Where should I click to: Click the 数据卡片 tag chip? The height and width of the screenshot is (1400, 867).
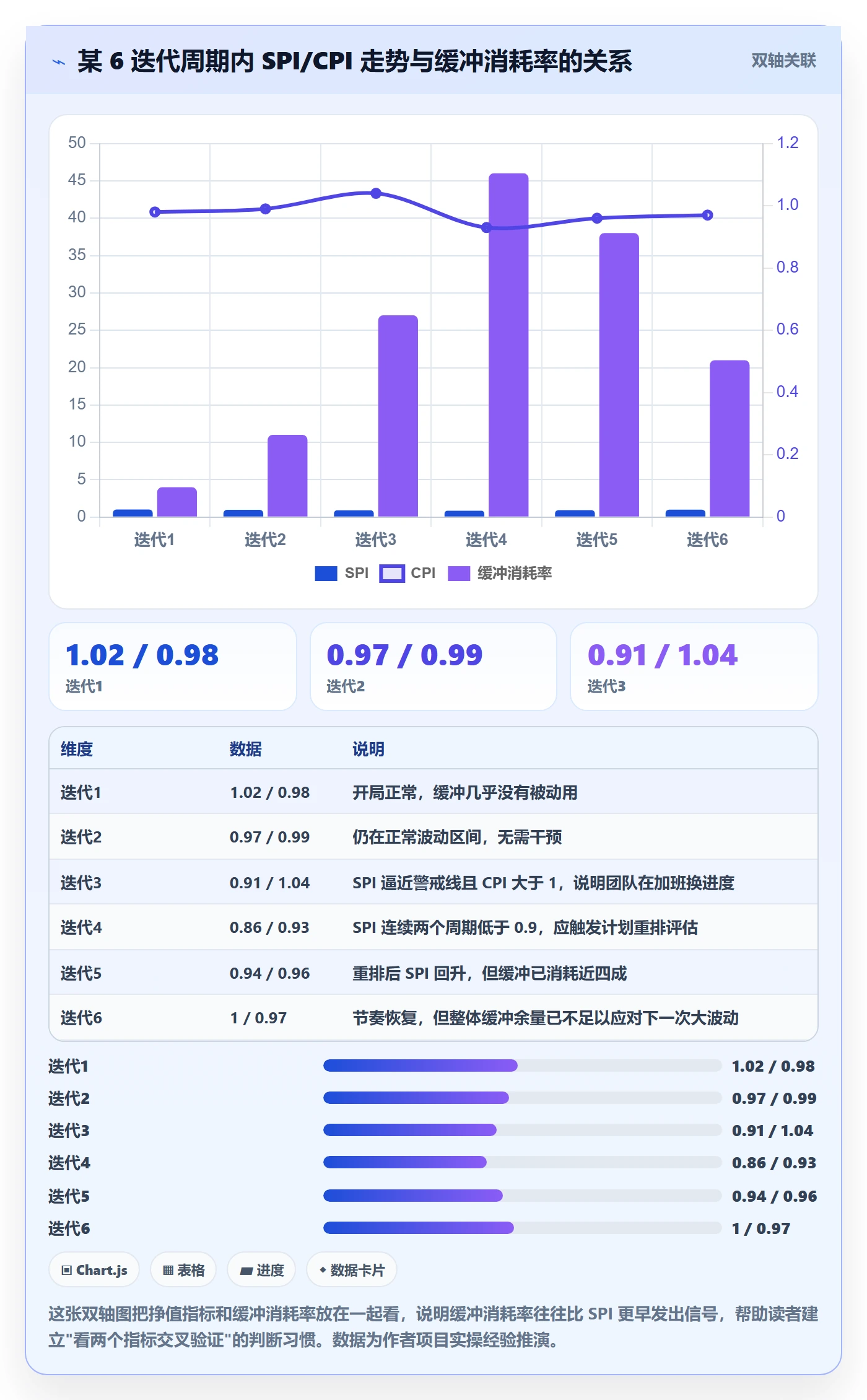(352, 1270)
